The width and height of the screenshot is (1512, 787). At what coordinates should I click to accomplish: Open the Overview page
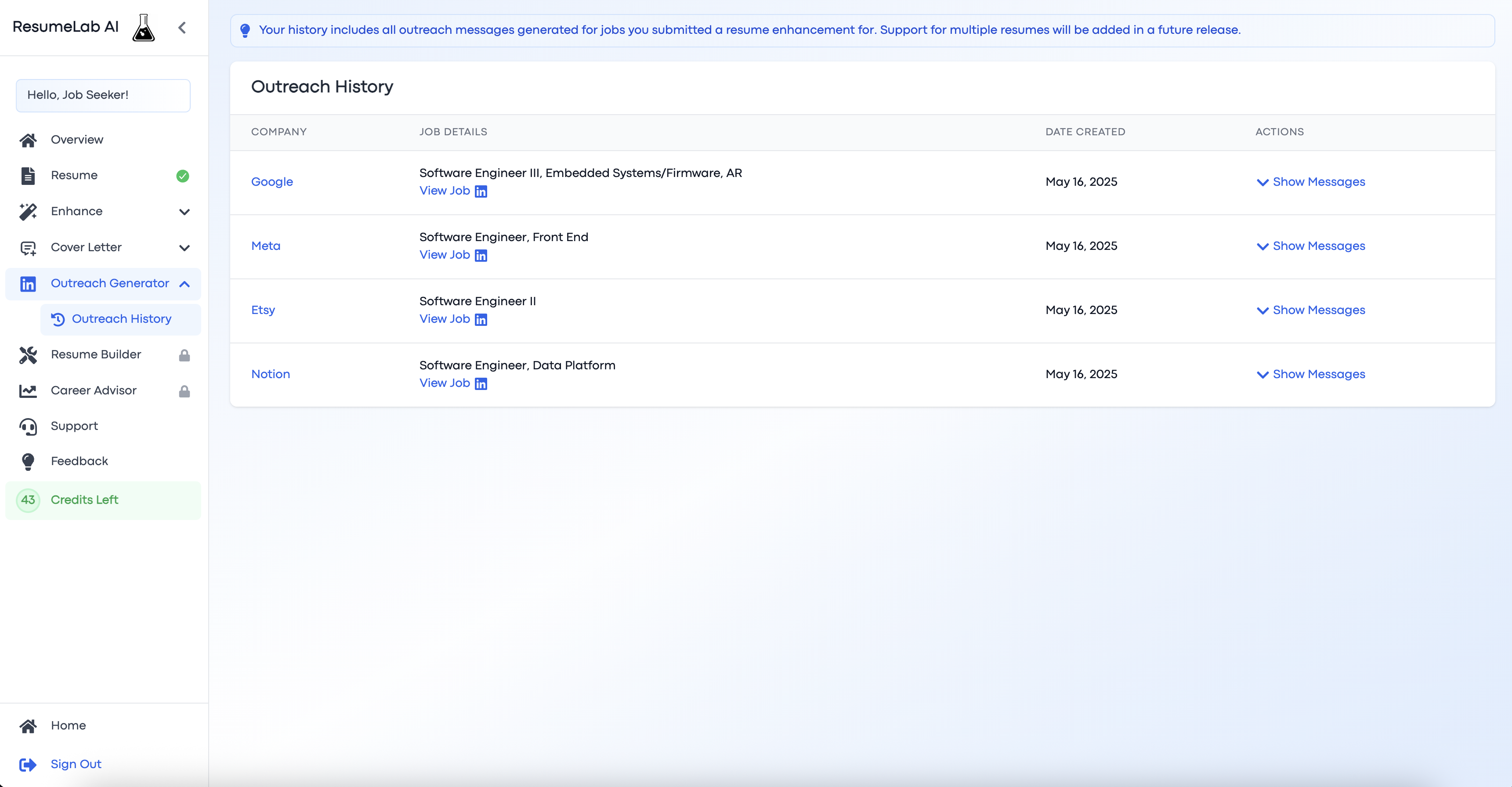(x=77, y=140)
